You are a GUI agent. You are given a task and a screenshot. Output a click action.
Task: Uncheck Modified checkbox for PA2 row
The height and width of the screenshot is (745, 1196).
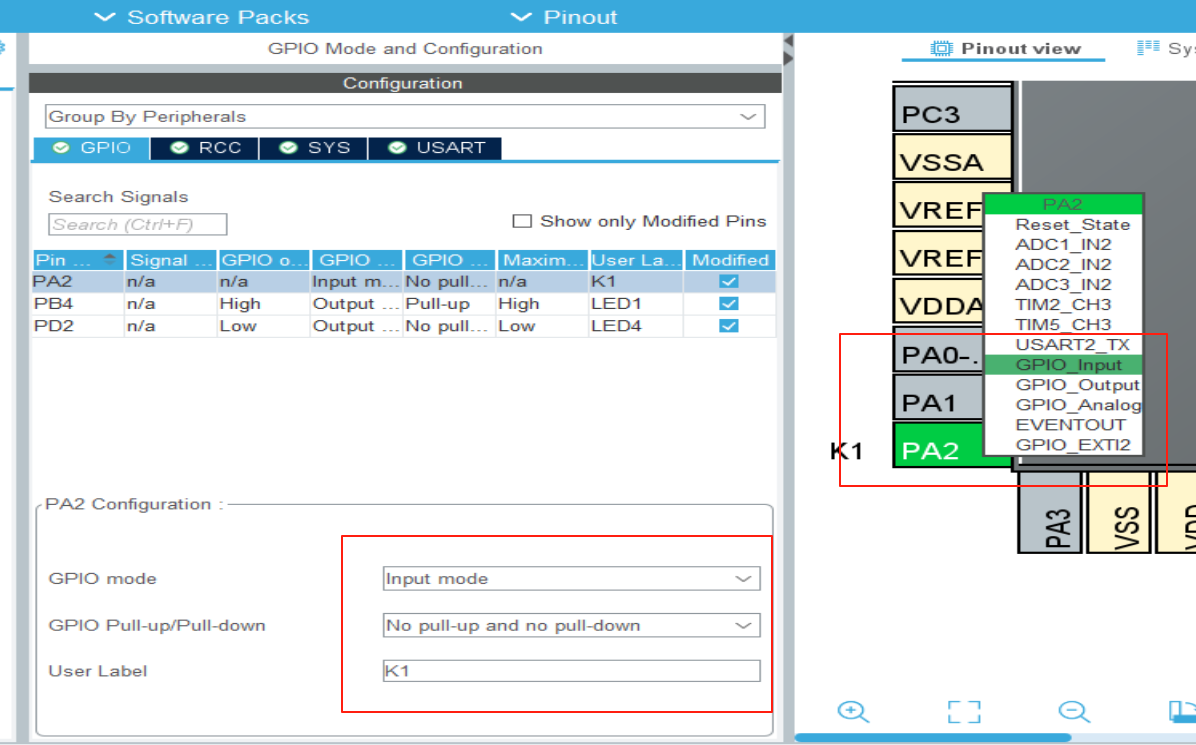pyautogui.click(x=729, y=282)
